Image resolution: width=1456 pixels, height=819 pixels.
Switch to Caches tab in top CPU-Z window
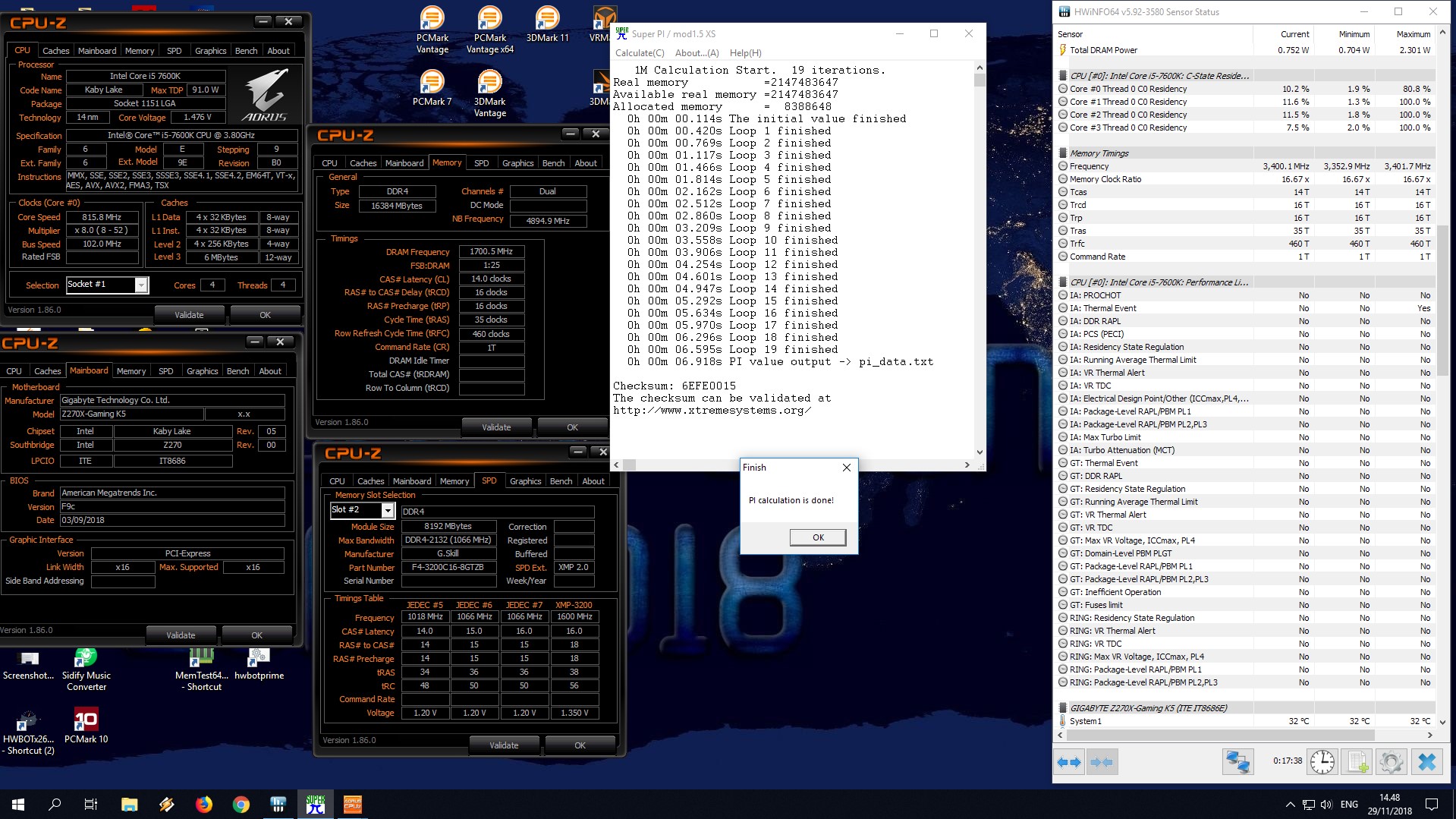click(x=55, y=51)
